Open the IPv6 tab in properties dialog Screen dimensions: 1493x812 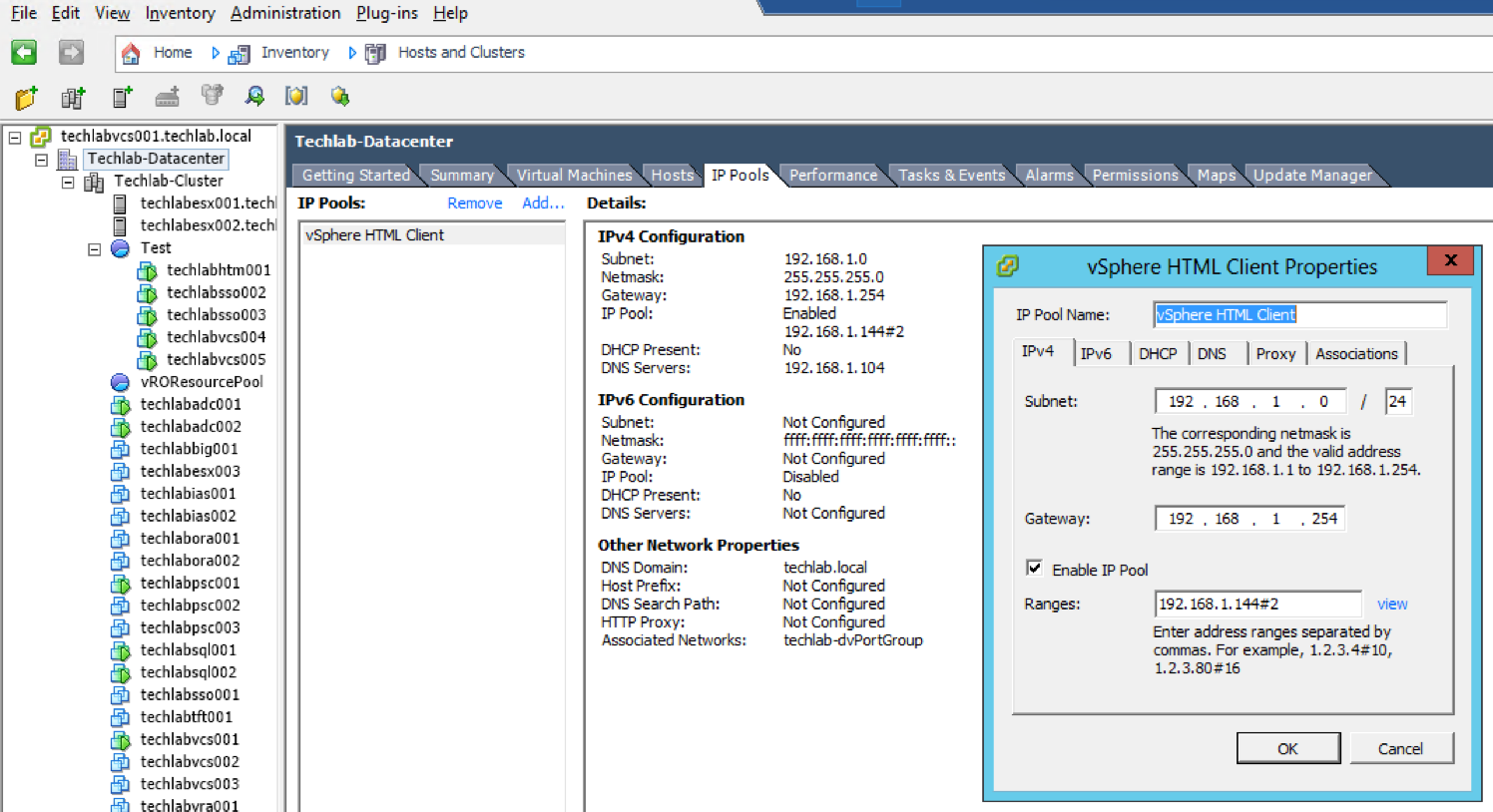coord(1096,353)
